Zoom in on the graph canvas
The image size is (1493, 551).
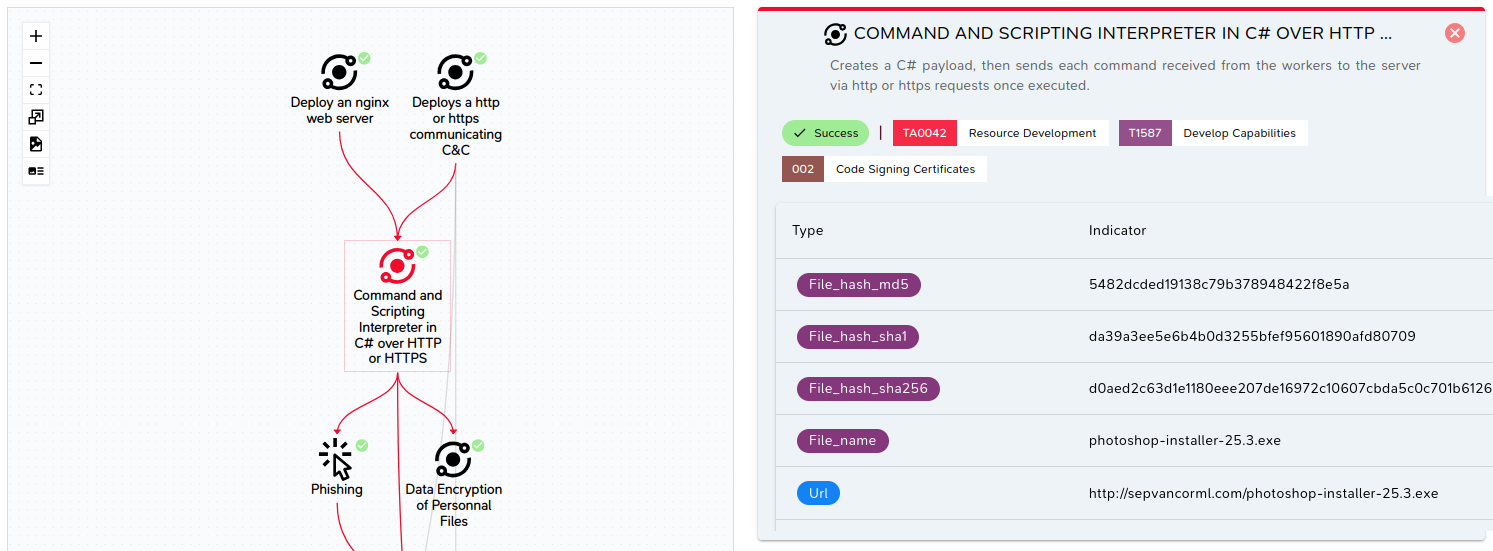[36, 36]
